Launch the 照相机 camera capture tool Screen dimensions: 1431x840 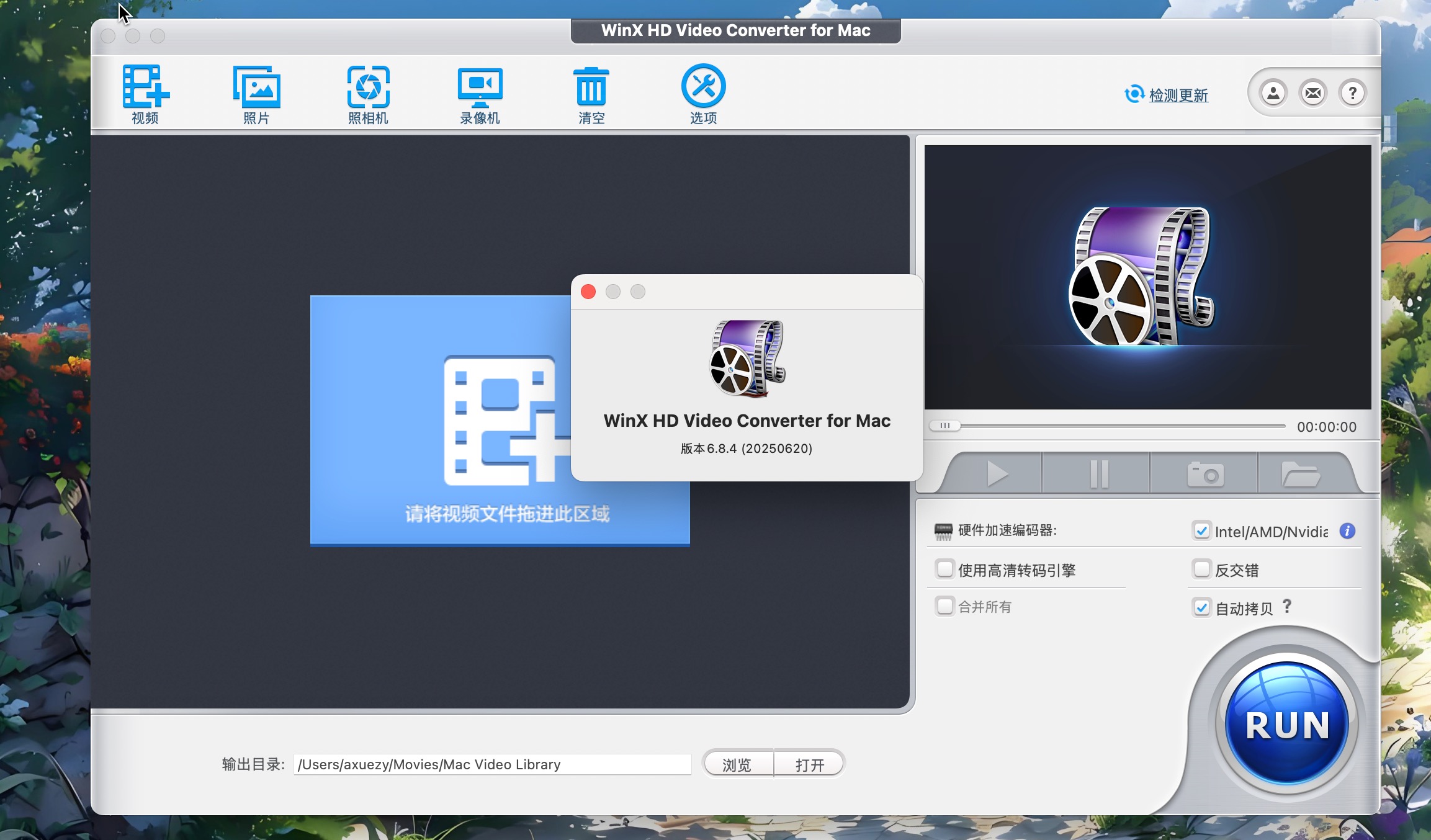(x=368, y=94)
